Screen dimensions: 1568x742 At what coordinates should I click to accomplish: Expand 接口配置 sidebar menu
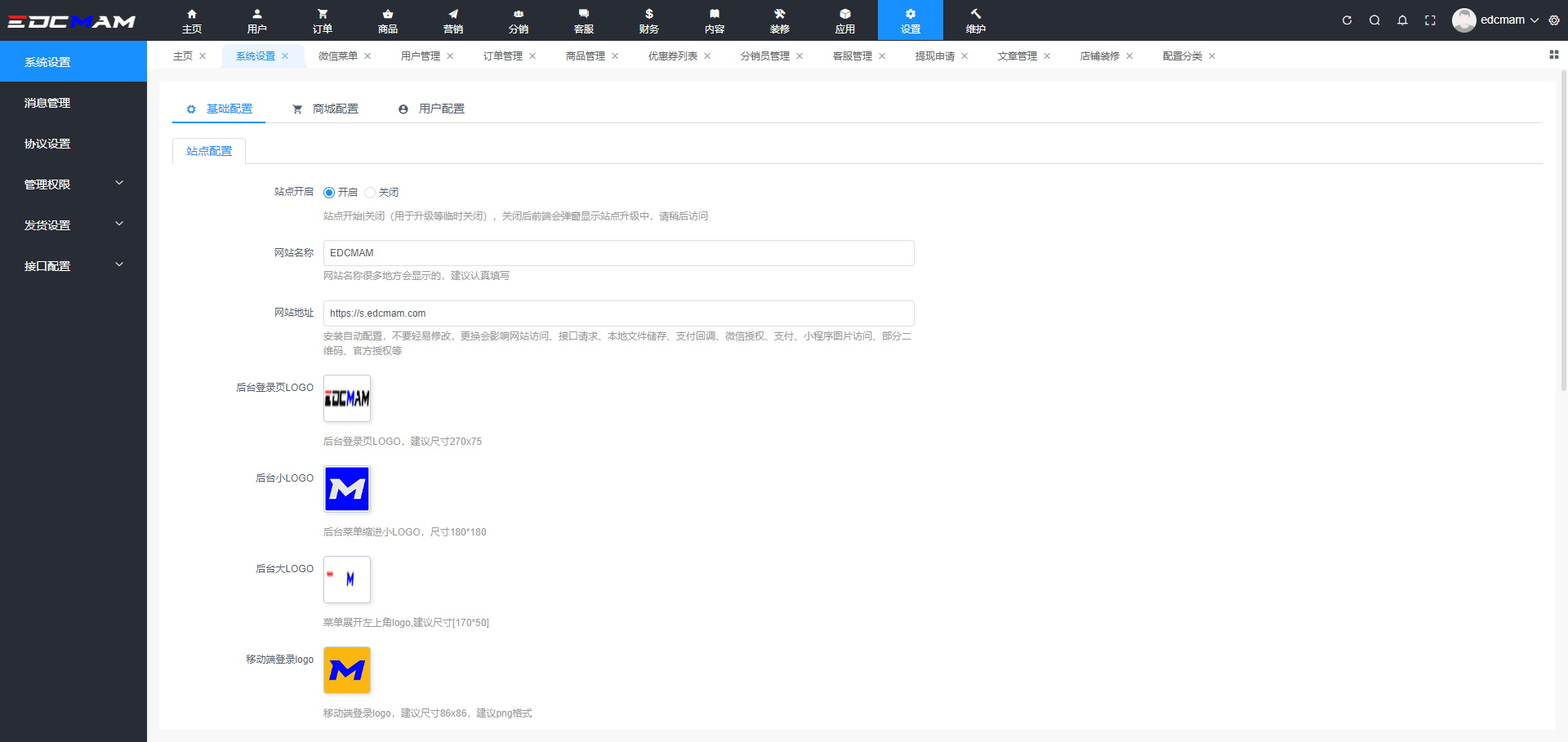[x=73, y=266]
